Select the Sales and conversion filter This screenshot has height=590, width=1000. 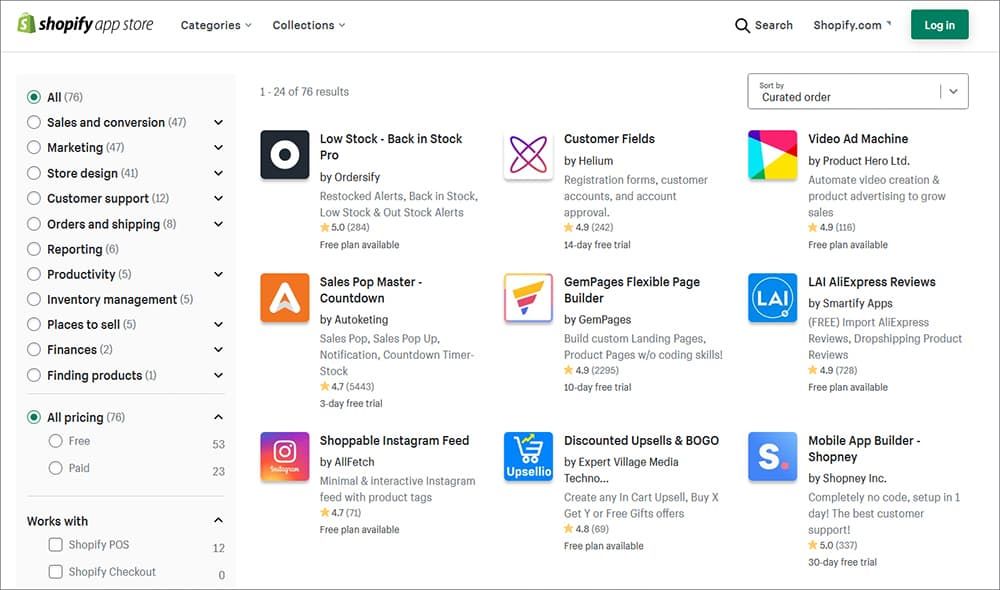coord(34,122)
